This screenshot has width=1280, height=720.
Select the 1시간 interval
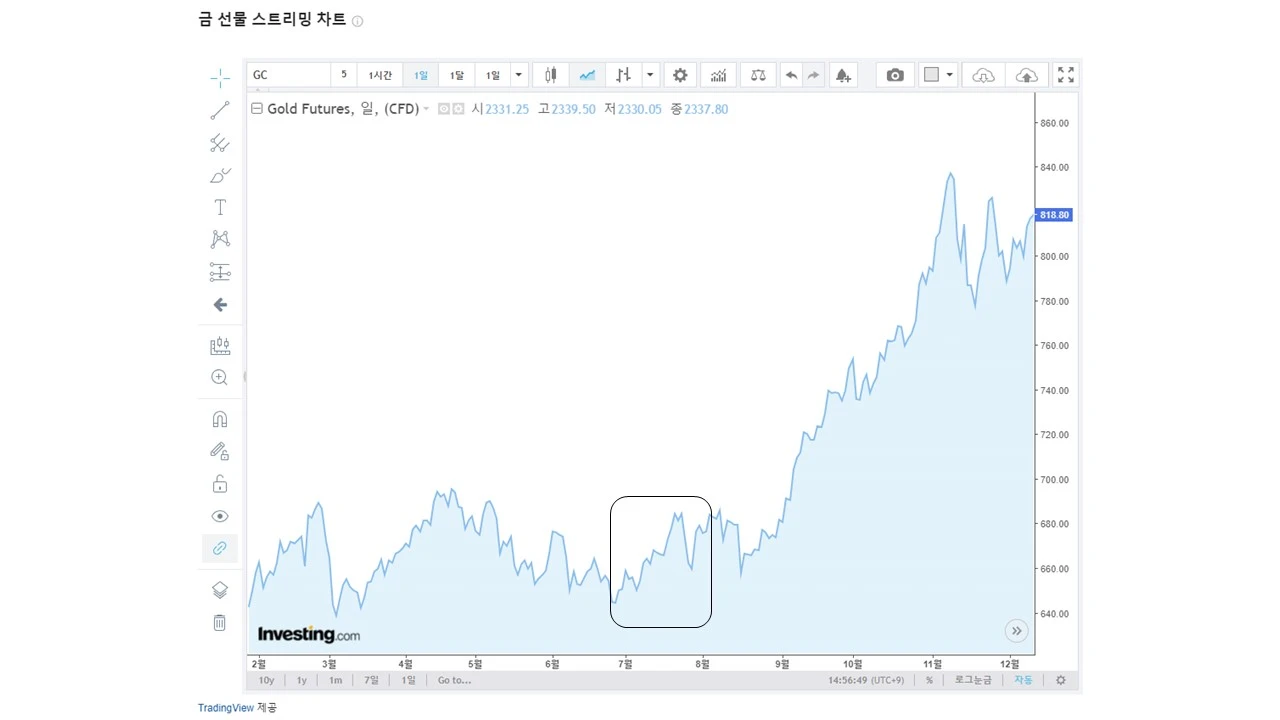pos(380,75)
